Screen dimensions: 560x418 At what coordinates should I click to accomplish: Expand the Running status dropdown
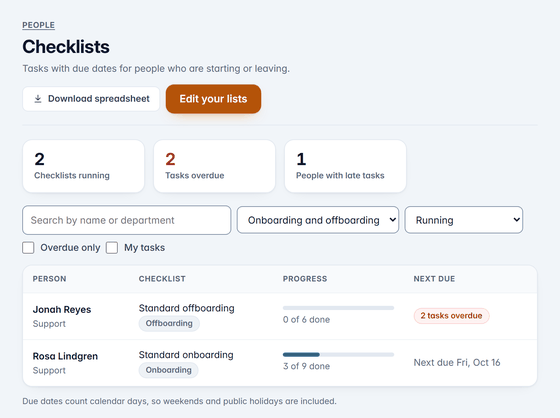coord(464,220)
